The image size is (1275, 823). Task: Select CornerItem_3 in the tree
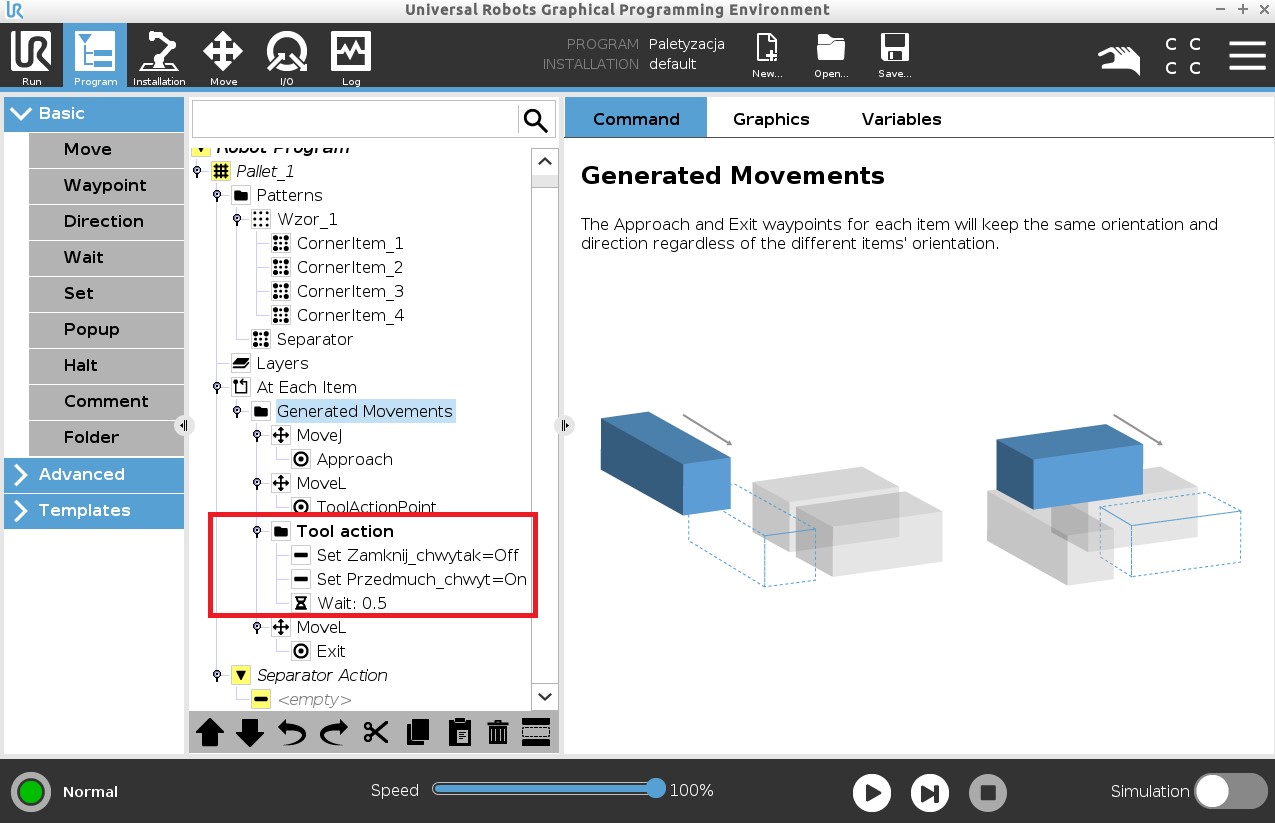tap(350, 291)
